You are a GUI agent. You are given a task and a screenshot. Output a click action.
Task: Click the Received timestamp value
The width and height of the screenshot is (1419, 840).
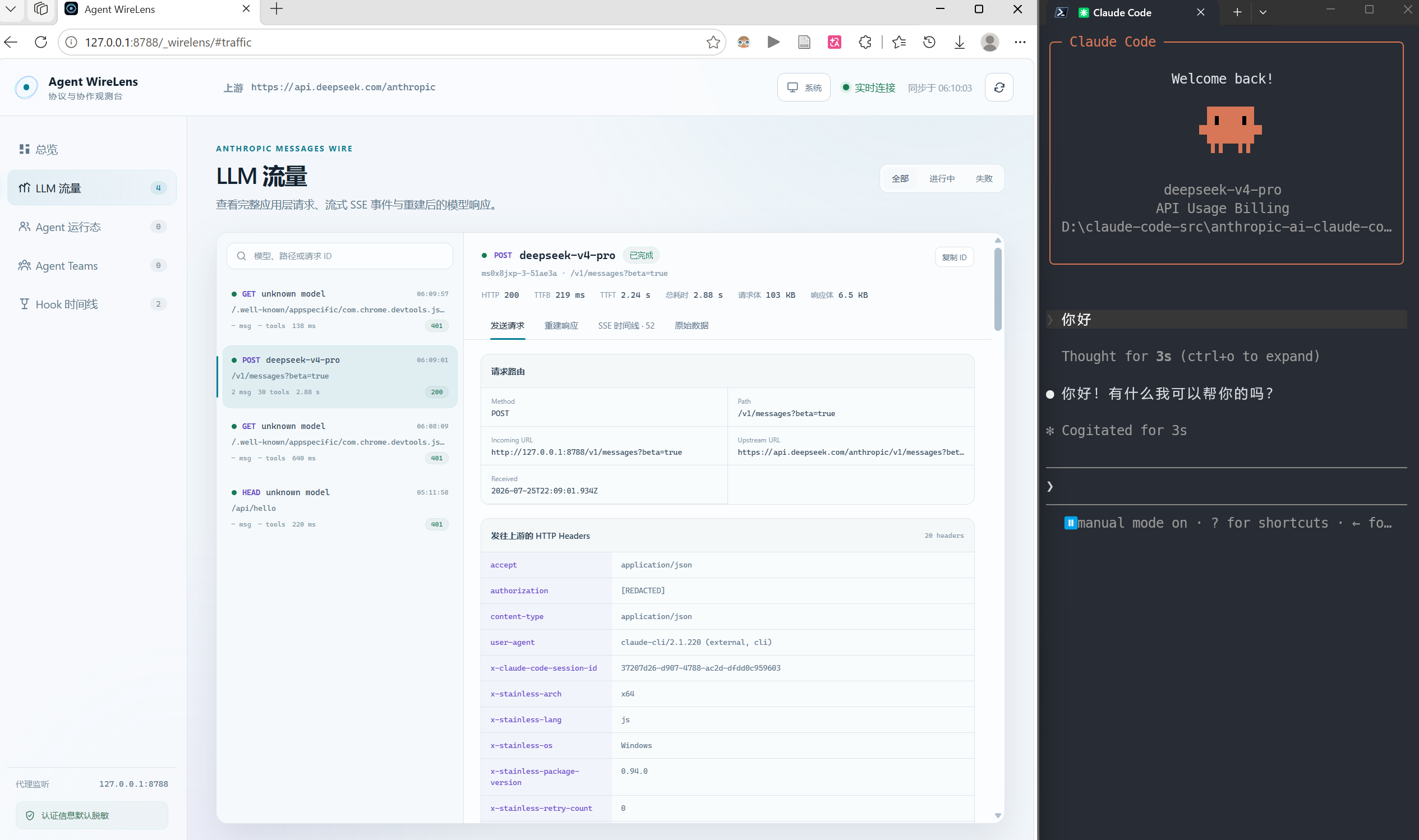(x=545, y=491)
